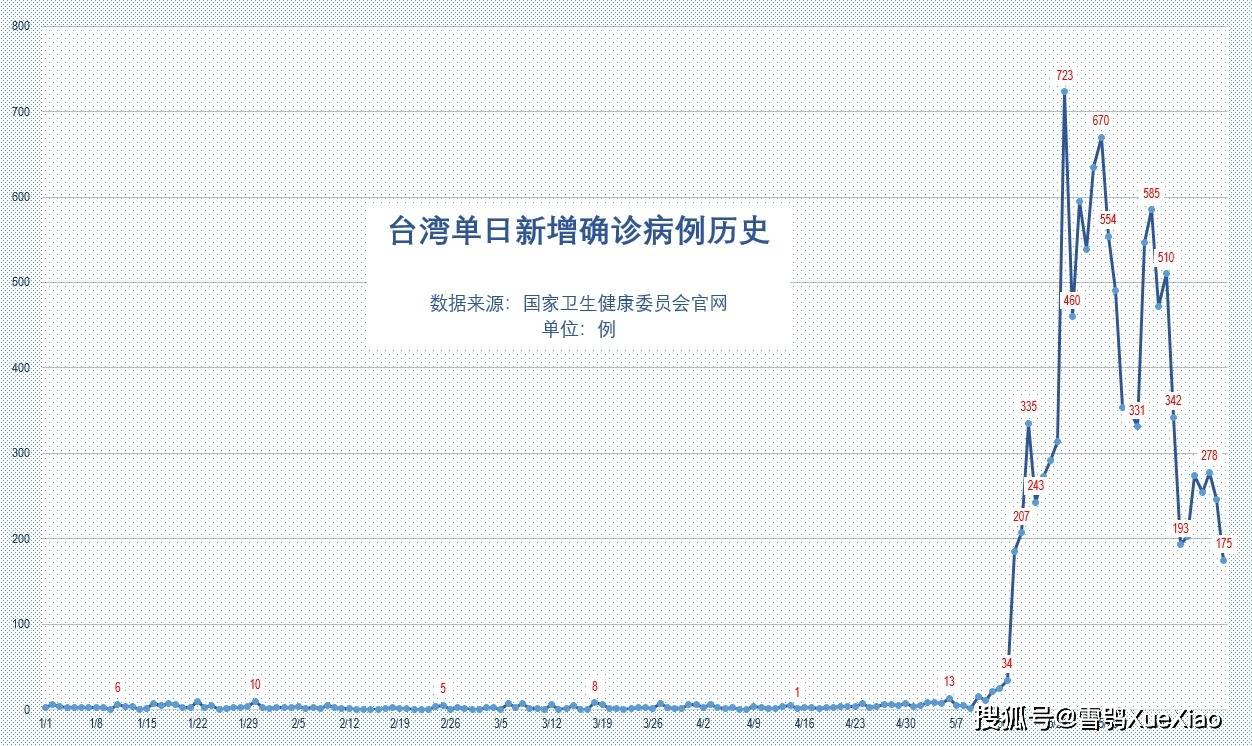Click the x-axis date 1/15
The width and height of the screenshot is (1252, 746).
click(146, 722)
